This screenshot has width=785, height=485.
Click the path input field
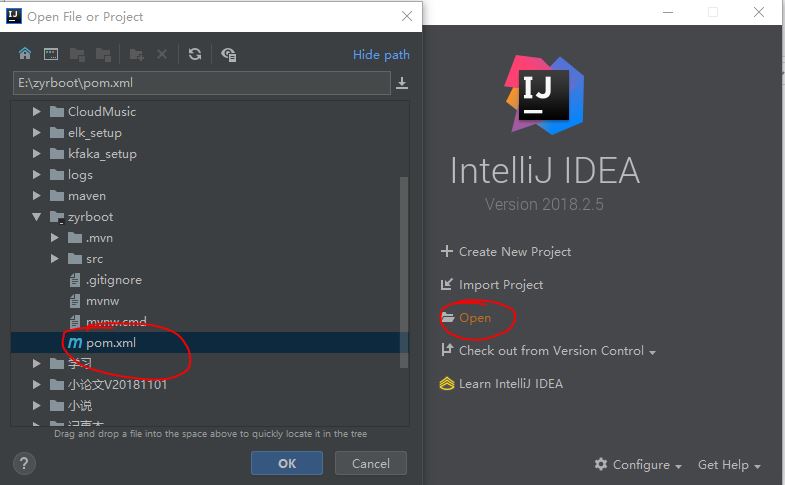(x=202, y=83)
